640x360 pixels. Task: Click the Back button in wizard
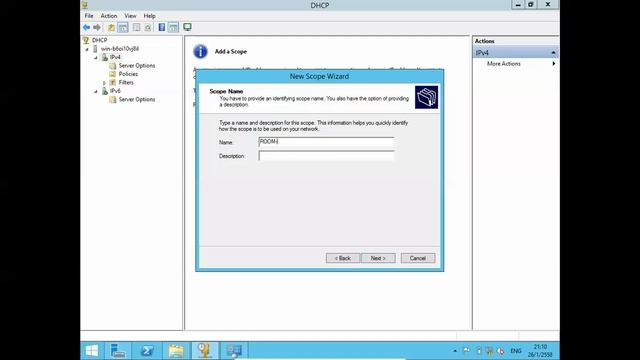coord(343,258)
